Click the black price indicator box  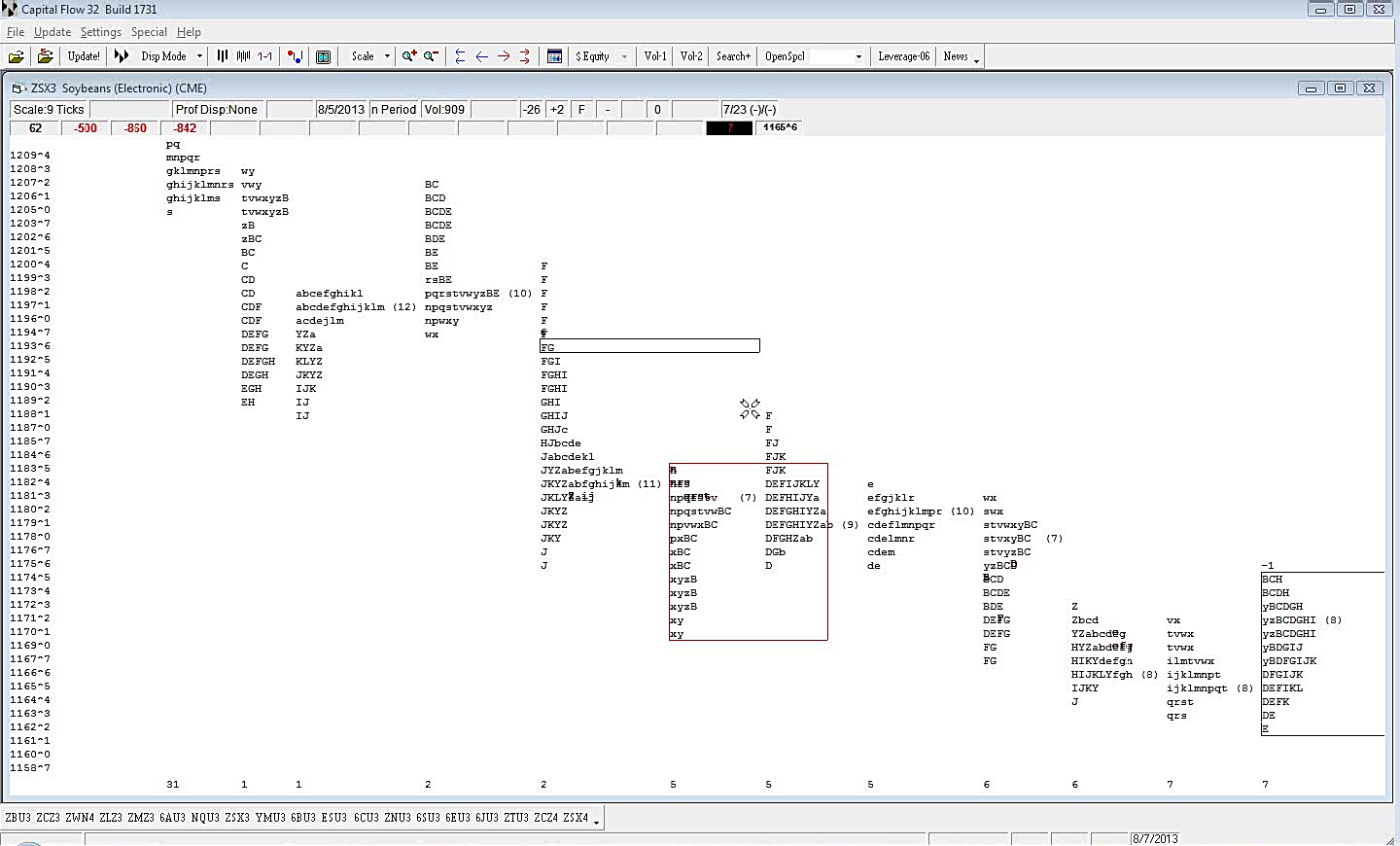[729, 128]
